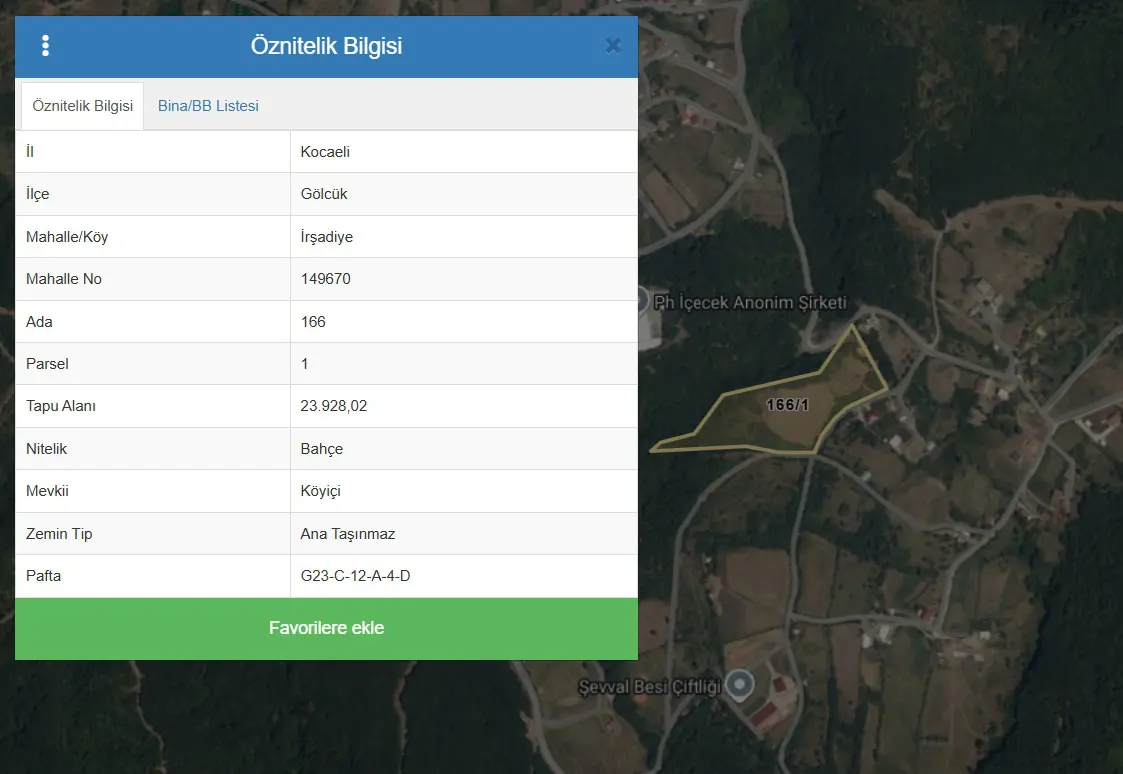The width and height of the screenshot is (1123, 774).
Task: Click the Öznitelik Bilgisi panel header title
Action: 327,46
